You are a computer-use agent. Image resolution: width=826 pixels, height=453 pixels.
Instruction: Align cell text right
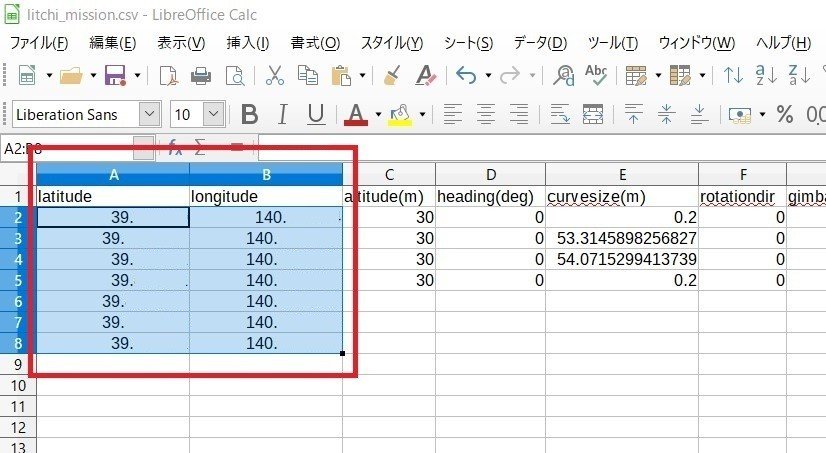[x=519, y=114]
